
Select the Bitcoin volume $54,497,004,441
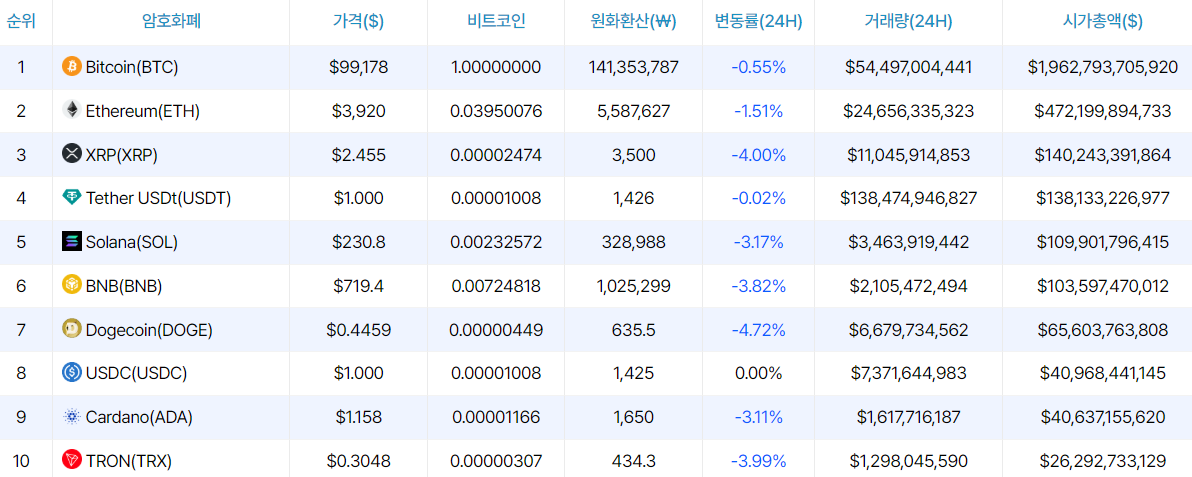click(x=908, y=67)
